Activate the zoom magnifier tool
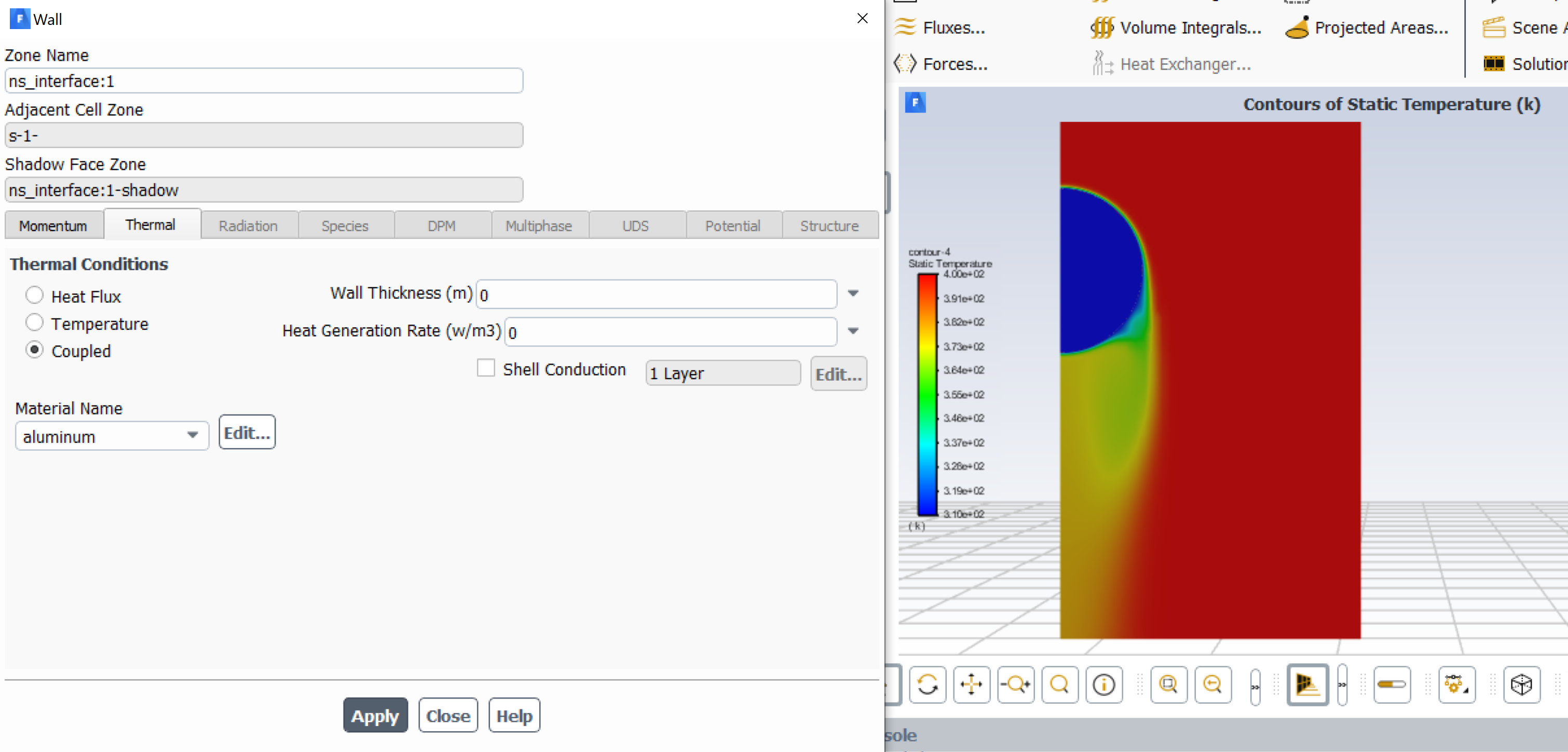Image resolution: width=1568 pixels, height=752 pixels. [x=1060, y=684]
